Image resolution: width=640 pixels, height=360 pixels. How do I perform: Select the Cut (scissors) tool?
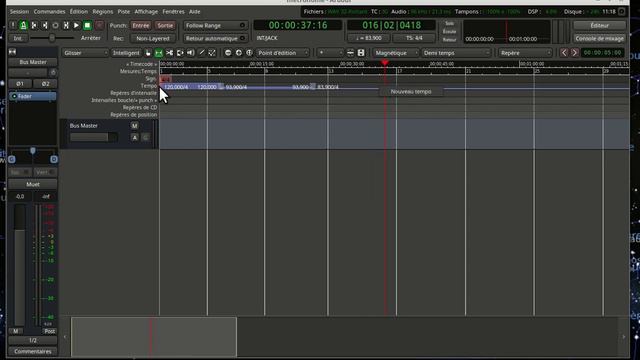[169, 53]
